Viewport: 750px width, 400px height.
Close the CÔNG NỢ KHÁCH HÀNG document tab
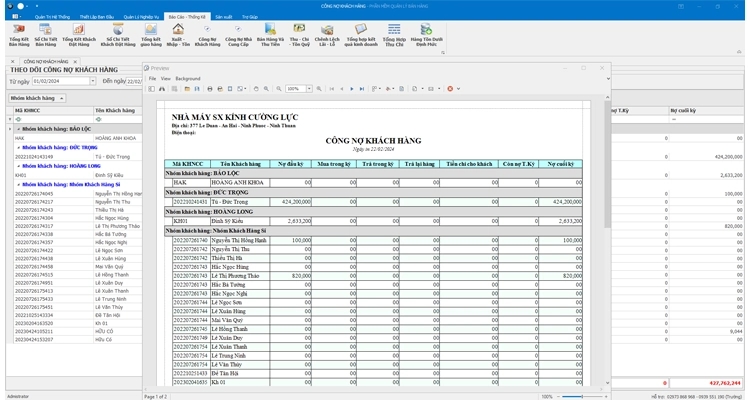[76, 61]
